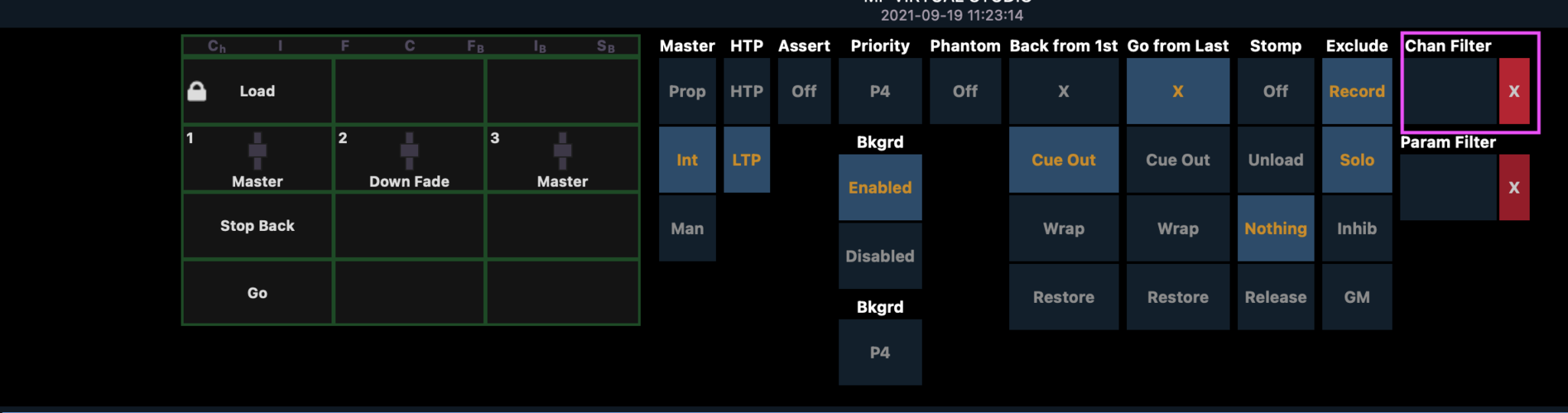Viewport: 1568px width, 413px height.
Task: Enable the Bkgrd Enabled option
Action: 880,188
